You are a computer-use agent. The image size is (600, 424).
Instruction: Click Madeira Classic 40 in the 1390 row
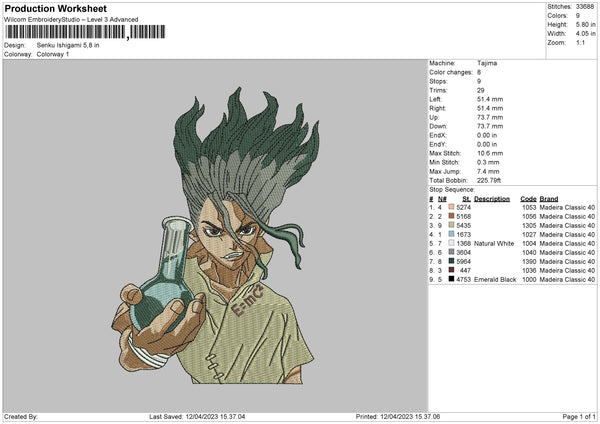(567, 261)
